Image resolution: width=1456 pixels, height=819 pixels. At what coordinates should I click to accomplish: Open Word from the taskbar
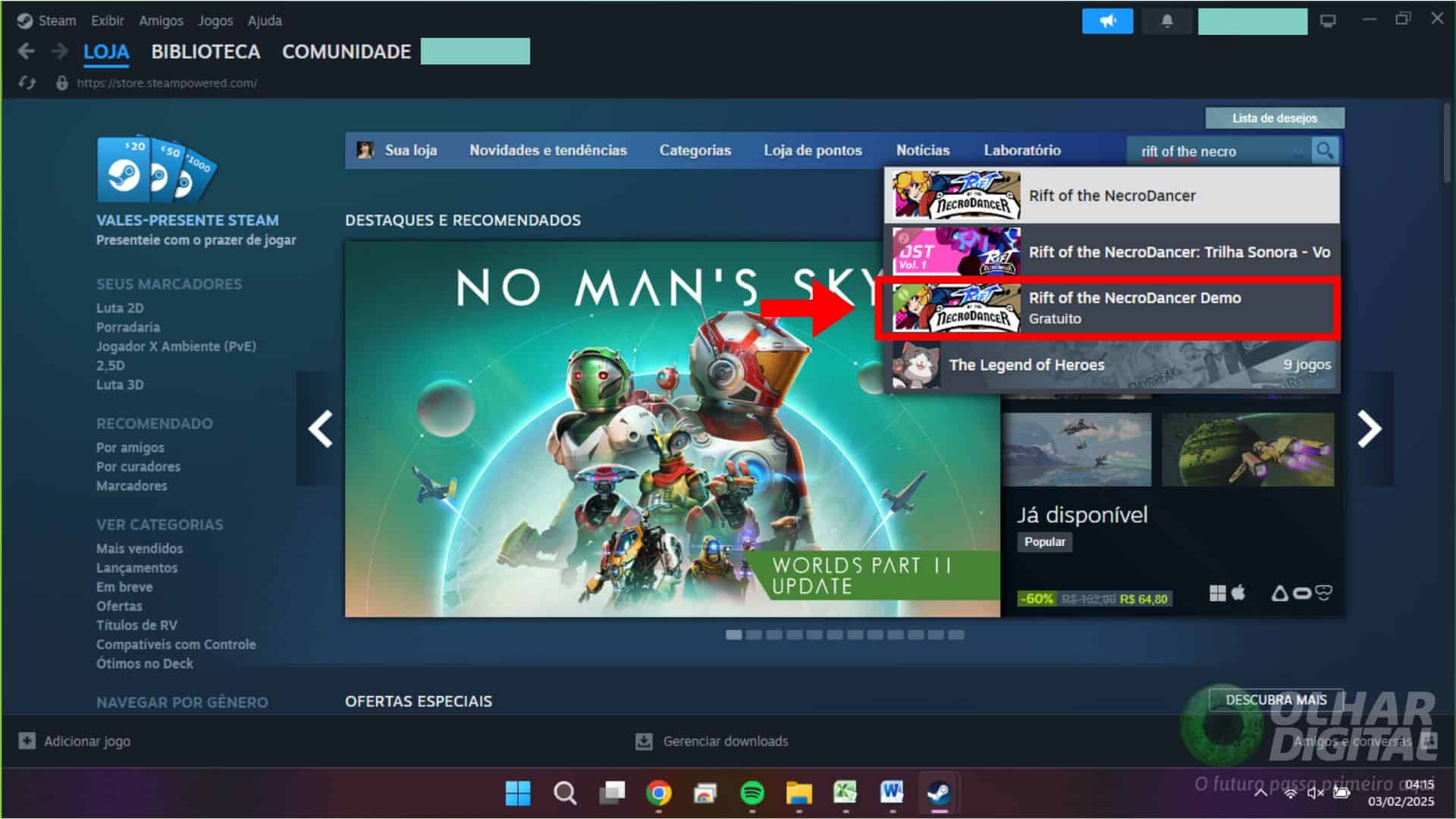tap(892, 793)
